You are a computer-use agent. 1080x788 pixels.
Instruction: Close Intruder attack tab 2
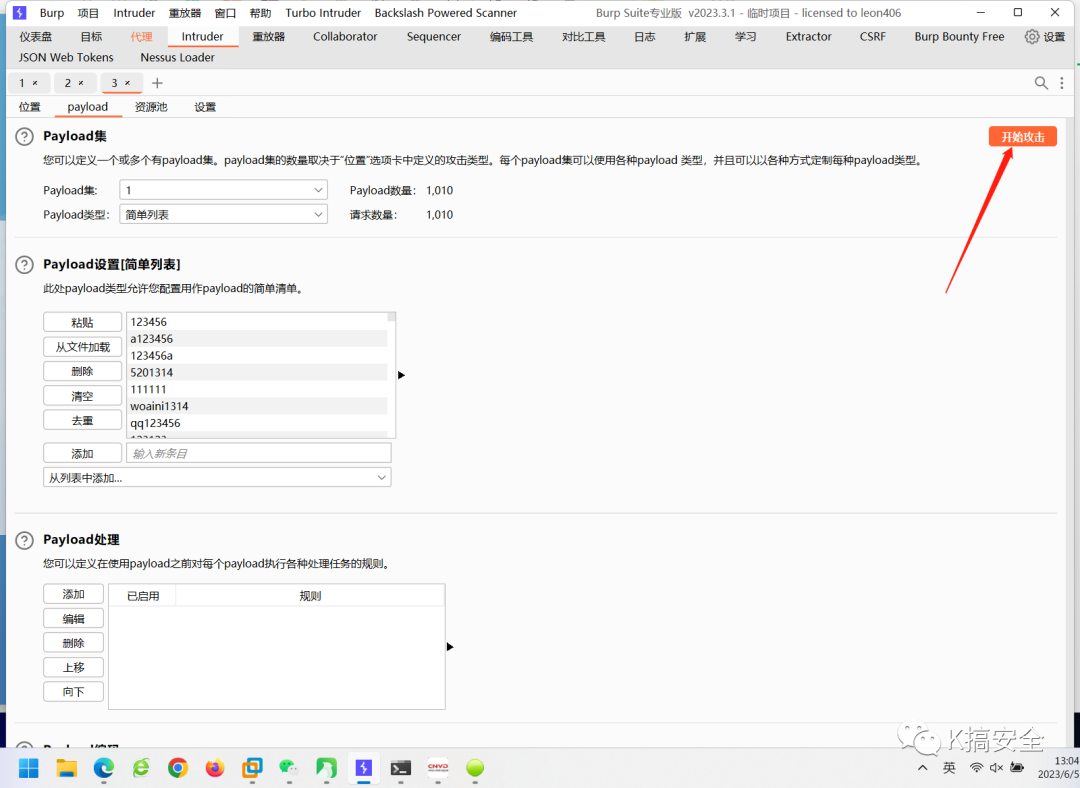[81, 83]
